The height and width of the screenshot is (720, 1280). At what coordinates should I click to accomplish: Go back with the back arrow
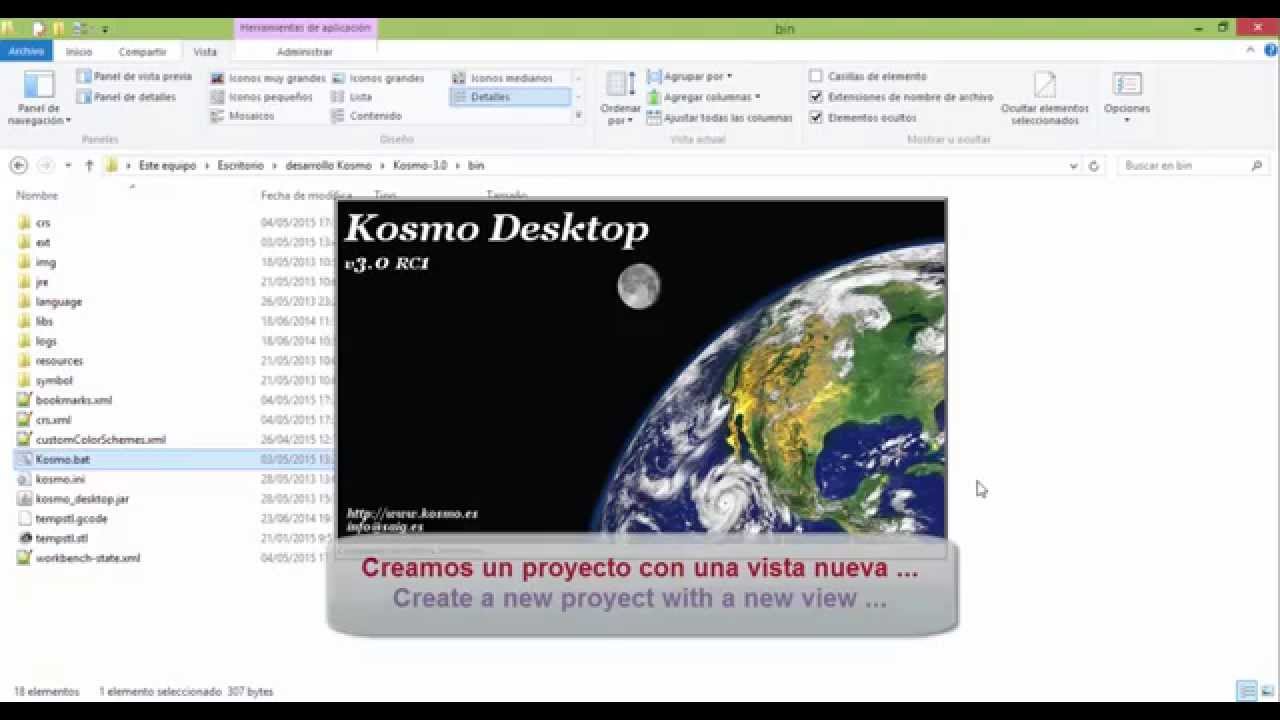click(x=18, y=165)
